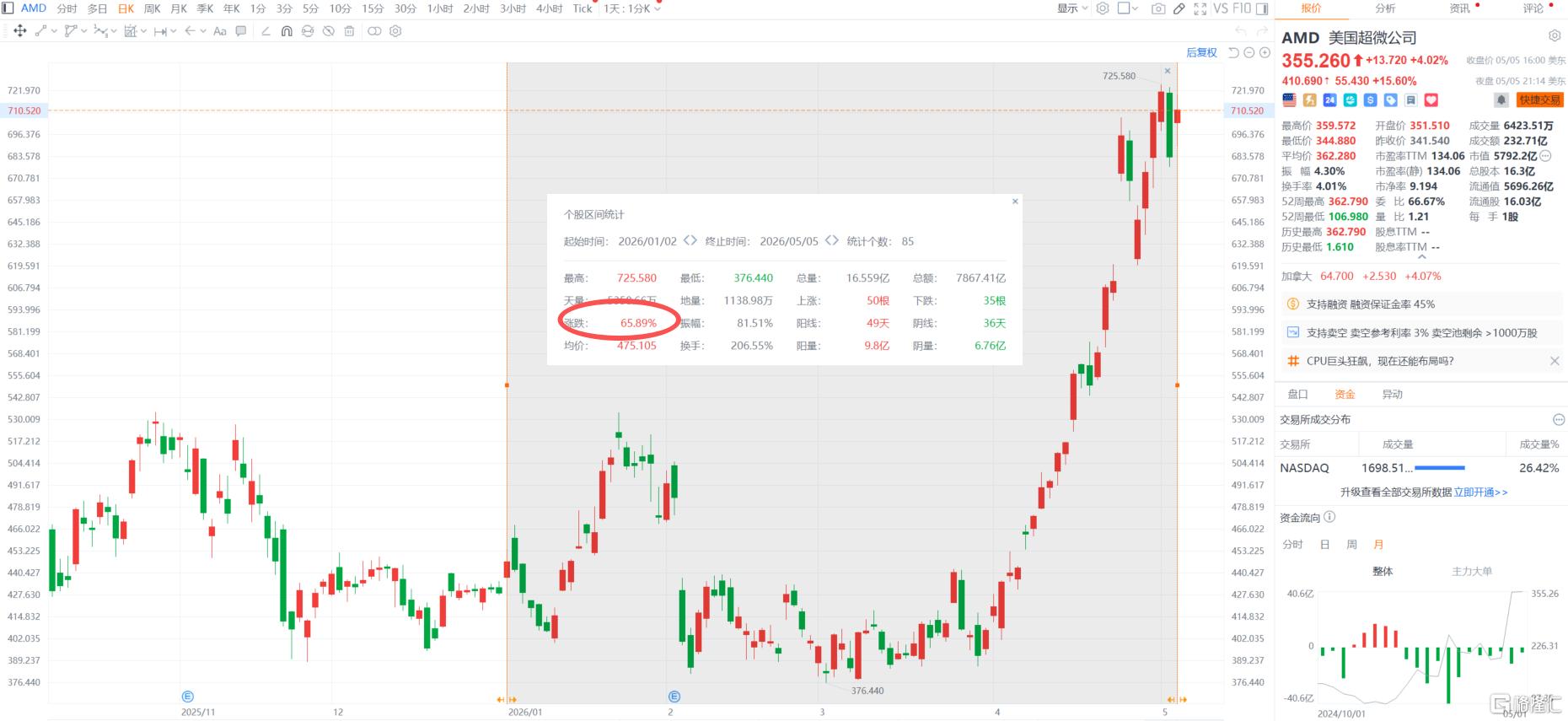Select the crosshair move tool
This screenshot has width=1568, height=721.
(20, 31)
